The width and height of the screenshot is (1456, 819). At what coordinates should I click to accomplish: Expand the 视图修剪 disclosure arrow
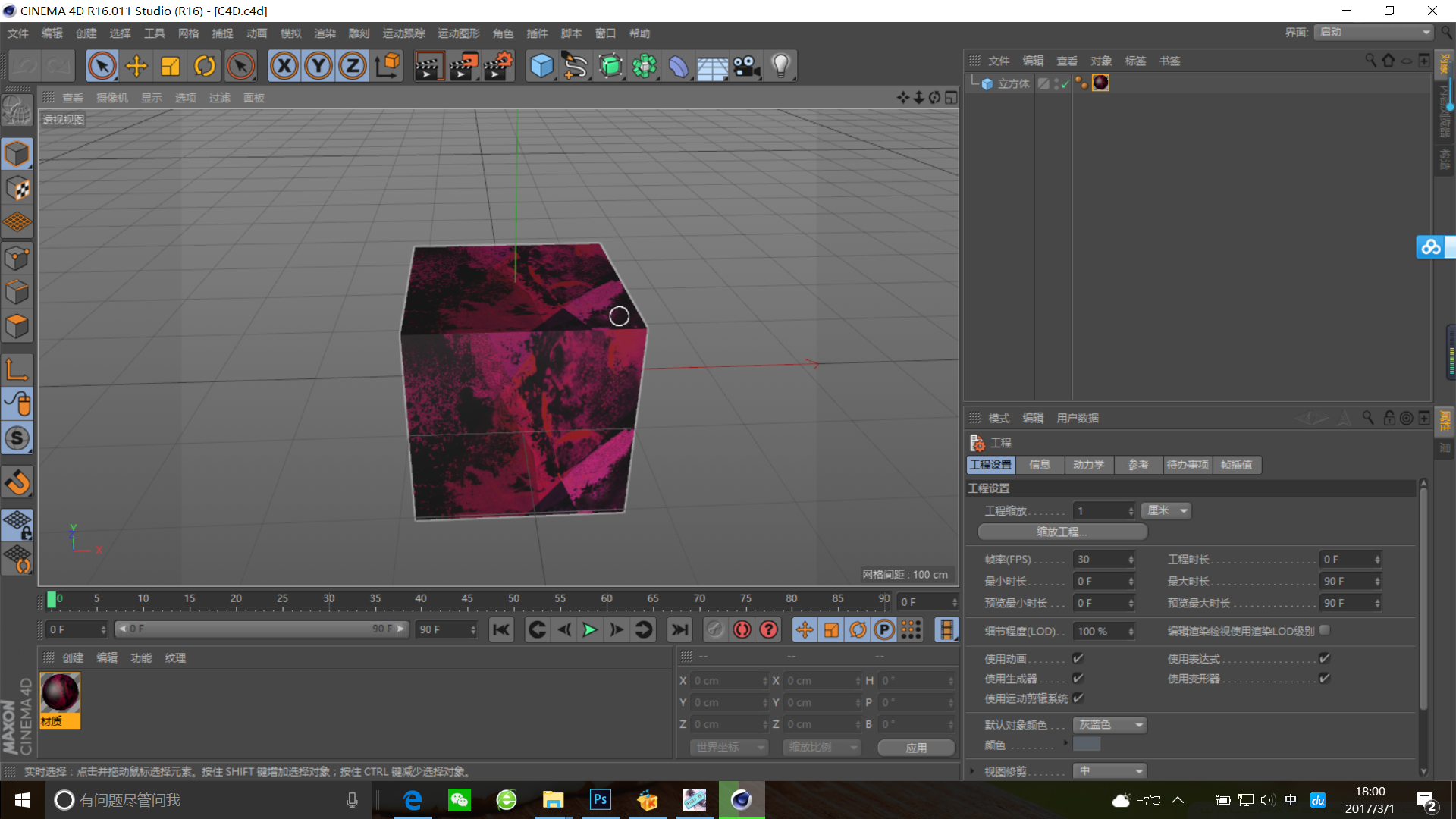(x=972, y=771)
